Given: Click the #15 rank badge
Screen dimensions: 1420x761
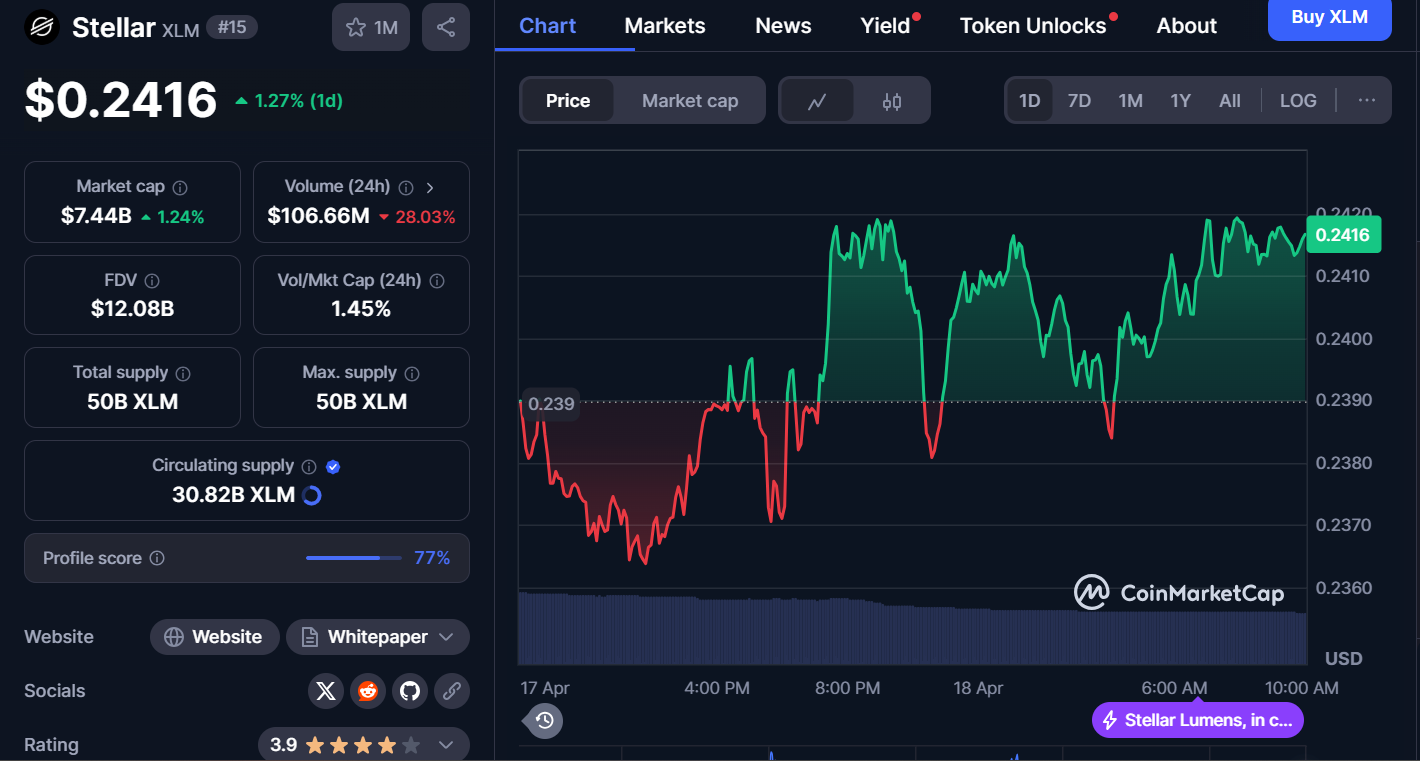Looking at the screenshot, I should [232, 27].
